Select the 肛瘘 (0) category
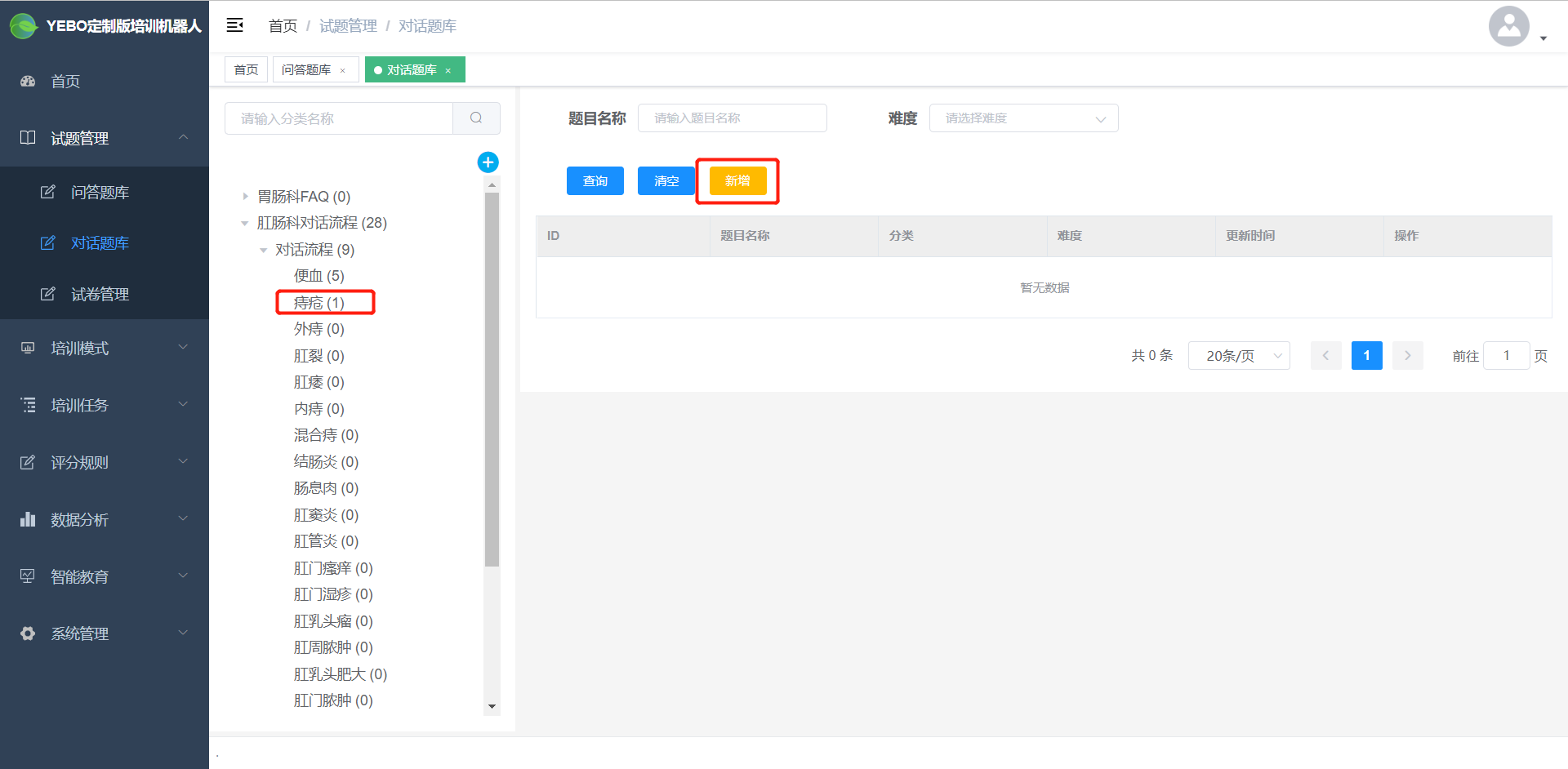 point(319,382)
